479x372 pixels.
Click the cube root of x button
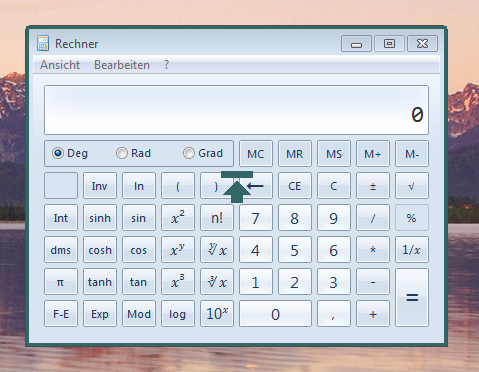pyautogui.click(x=217, y=282)
